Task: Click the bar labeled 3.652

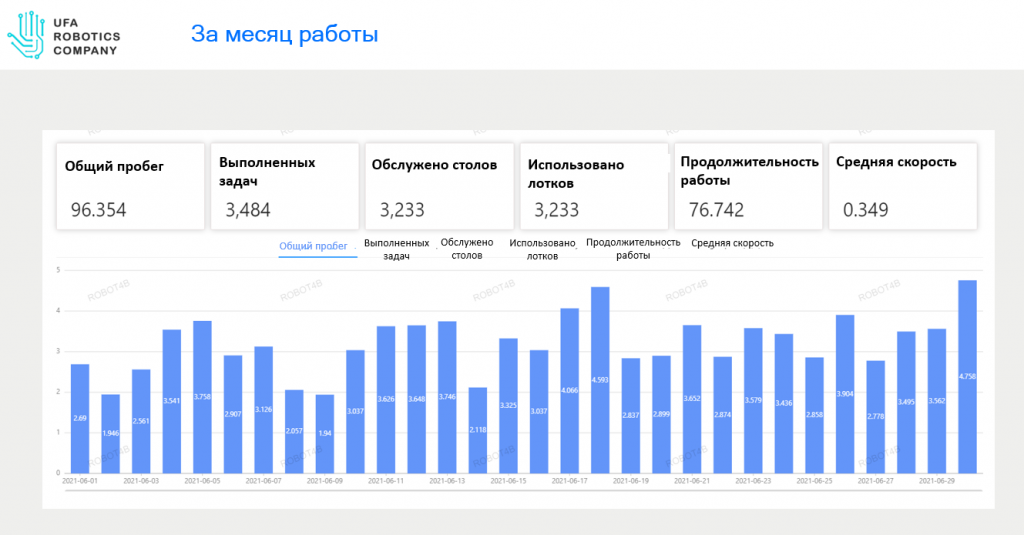Action: pos(692,399)
